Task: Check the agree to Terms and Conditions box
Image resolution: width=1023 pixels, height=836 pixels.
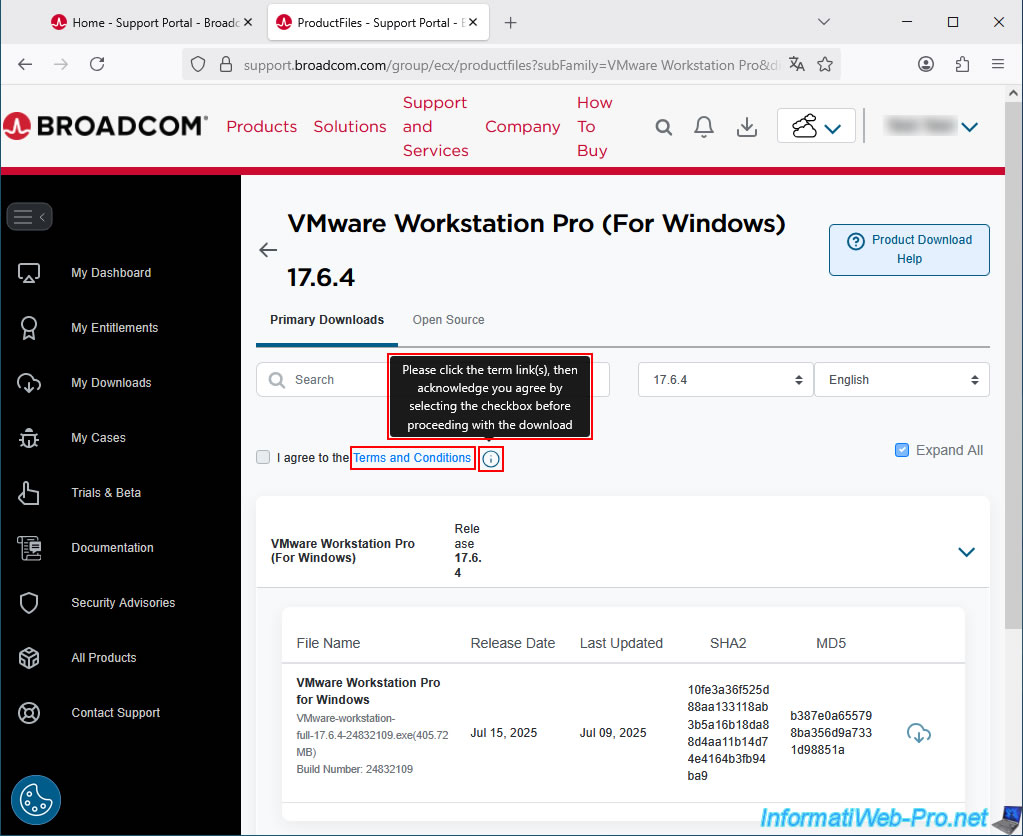Action: 263,458
